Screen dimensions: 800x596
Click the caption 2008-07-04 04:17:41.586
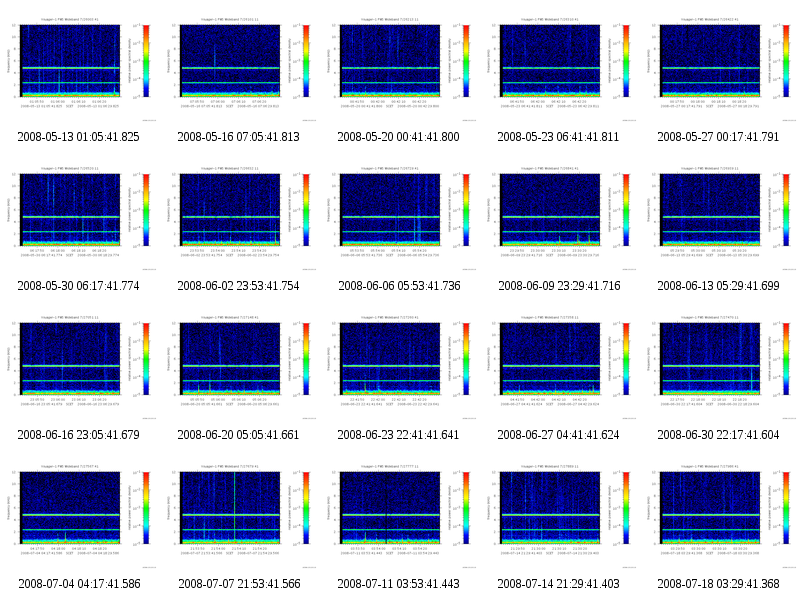[x=80, y=584]
